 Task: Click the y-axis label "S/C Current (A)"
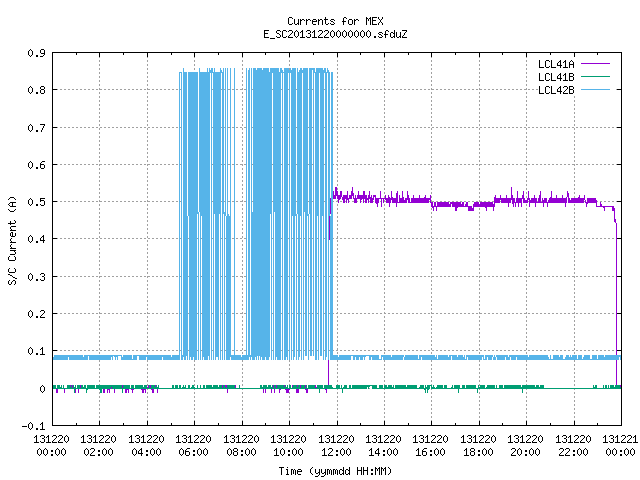pos(13,240)
